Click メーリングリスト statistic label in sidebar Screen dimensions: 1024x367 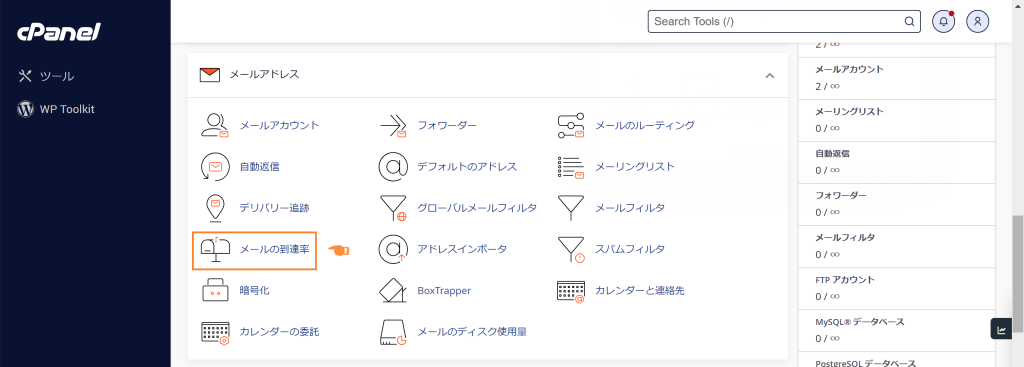(x=850, y=111)
